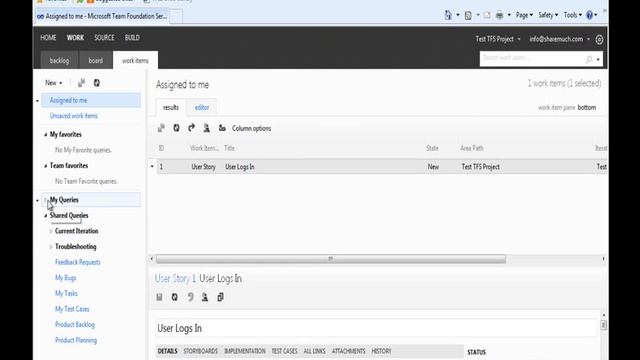
Task: Open the New work item dropdown
Action: pyautogui.click(x=53, y=83)
